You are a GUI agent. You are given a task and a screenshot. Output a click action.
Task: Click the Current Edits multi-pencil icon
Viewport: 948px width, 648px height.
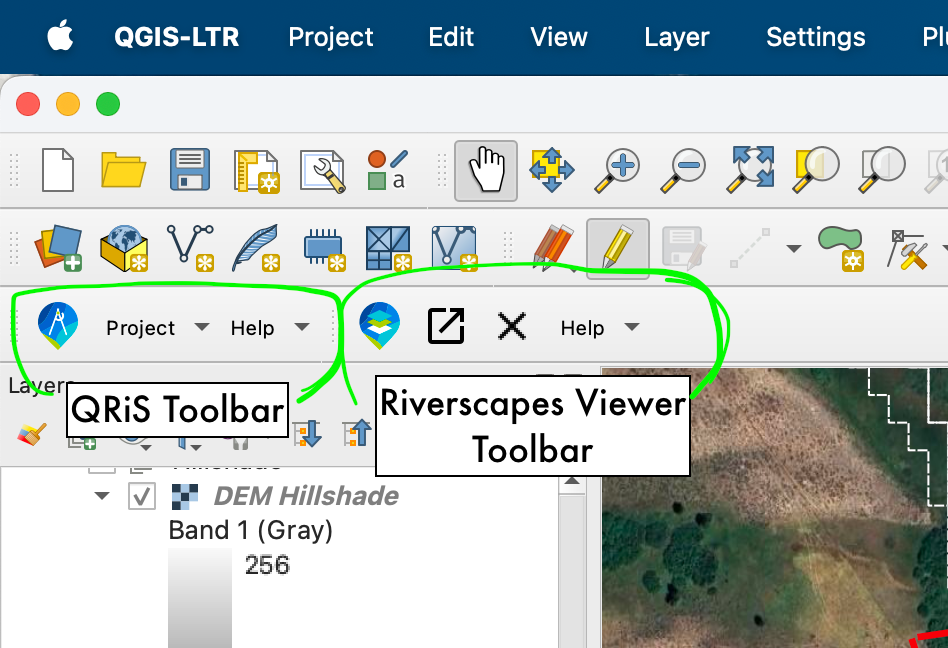click(553, 248)
